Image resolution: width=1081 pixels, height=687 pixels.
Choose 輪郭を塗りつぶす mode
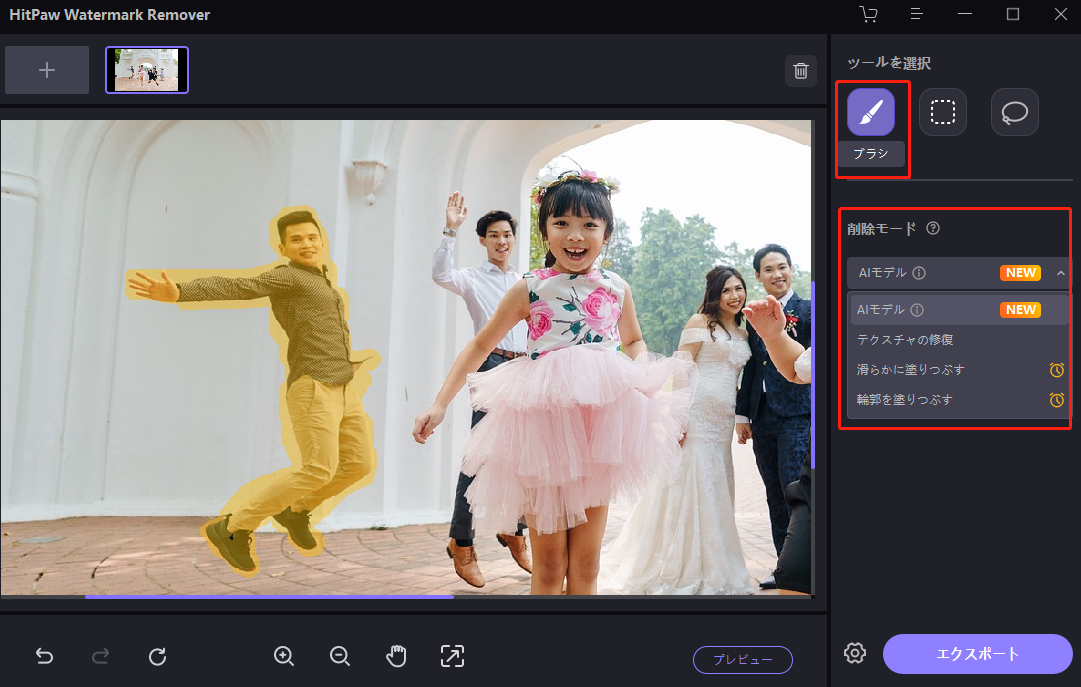pyautogui.click(x=958, y=399)
